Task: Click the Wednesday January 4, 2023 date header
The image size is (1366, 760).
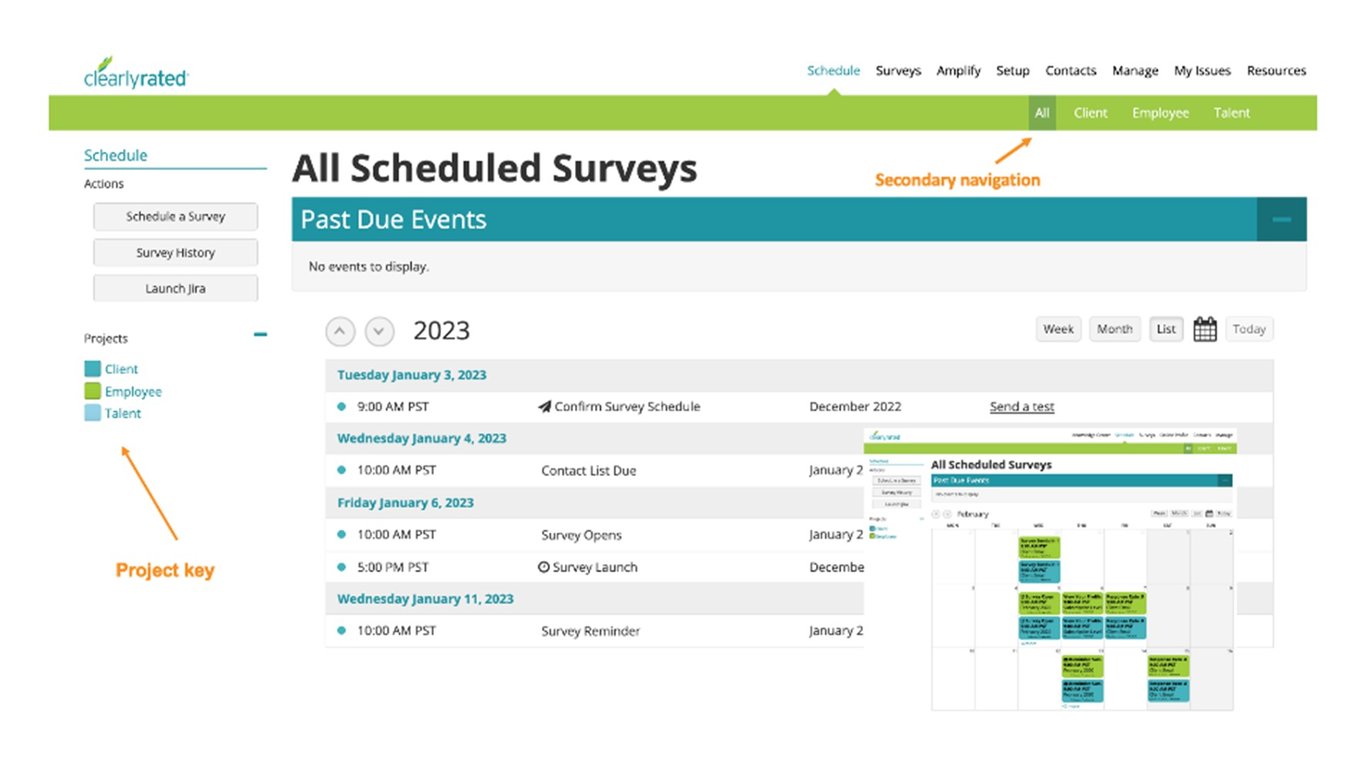Action: (421, 438)
